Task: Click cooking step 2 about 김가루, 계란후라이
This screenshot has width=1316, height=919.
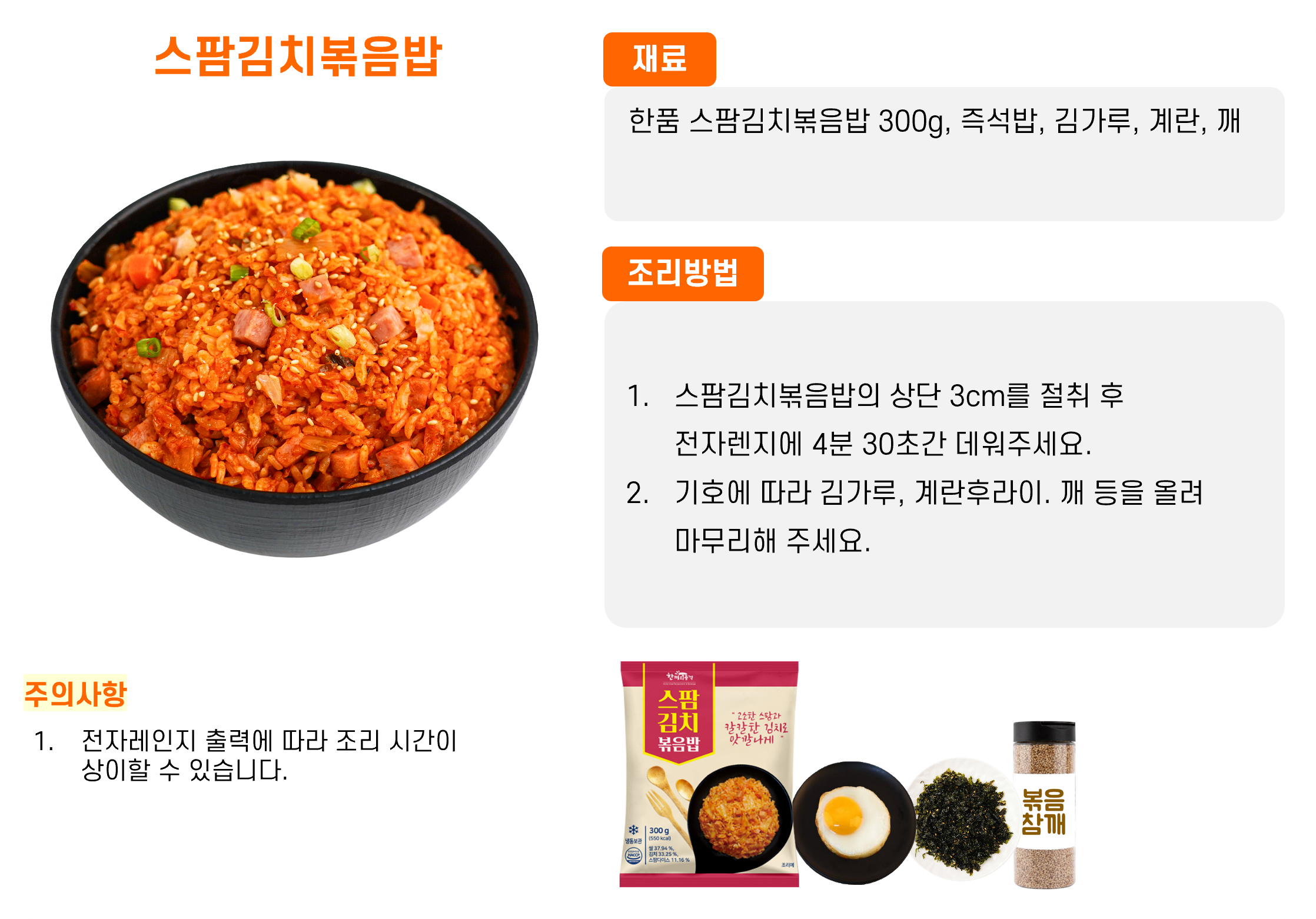Action: tap(915, 492)
